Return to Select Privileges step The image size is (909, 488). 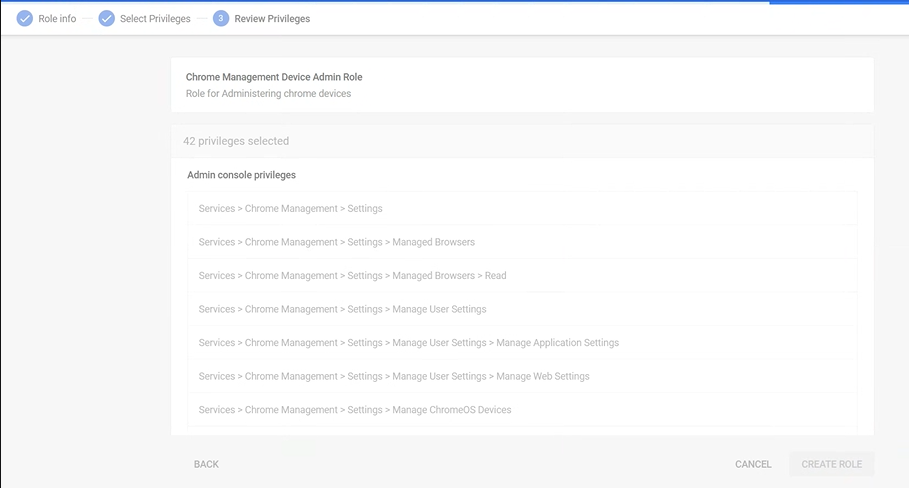pos(155,18)
